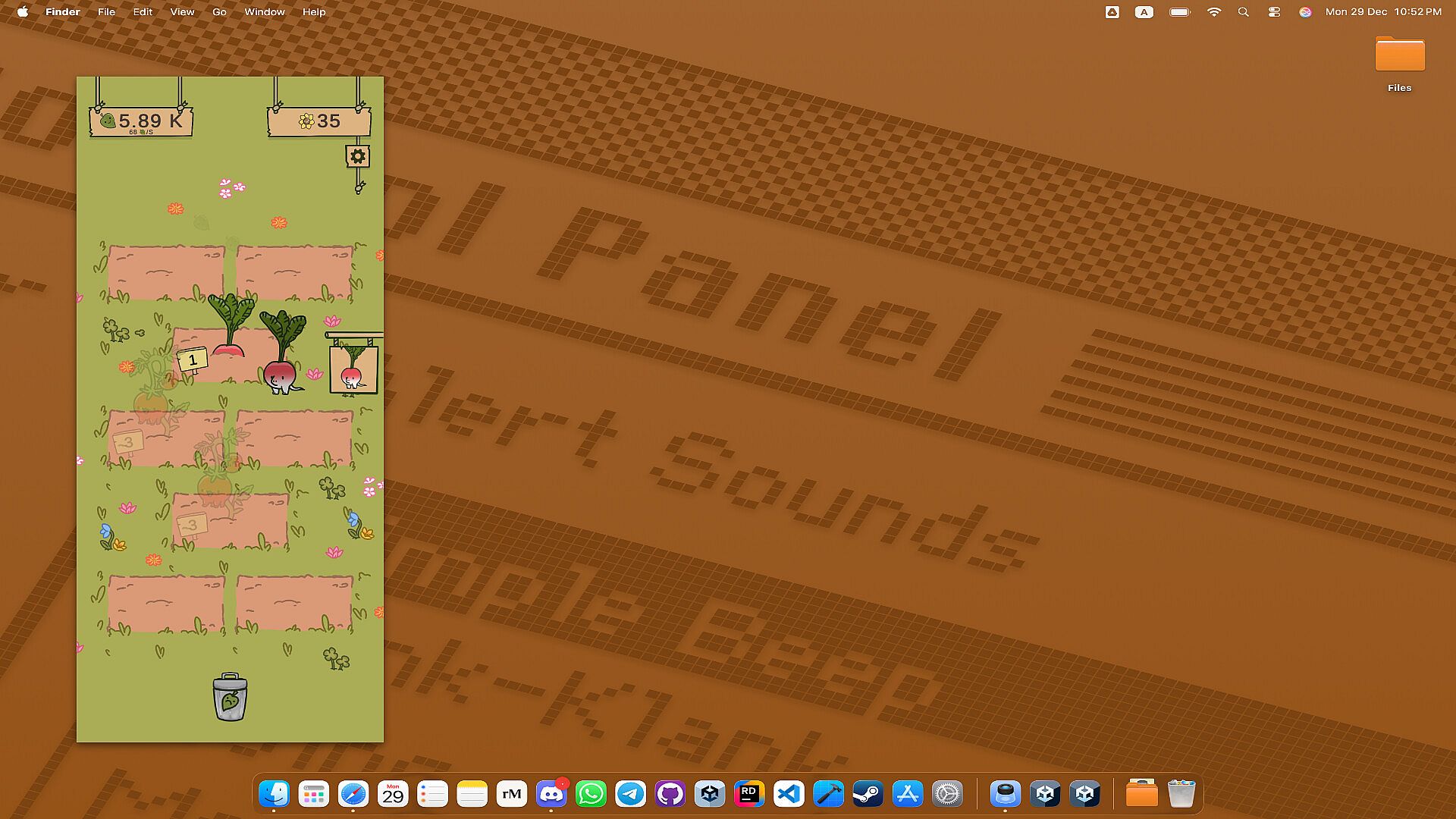Click the trash can with leaf

tap(230, 697)
